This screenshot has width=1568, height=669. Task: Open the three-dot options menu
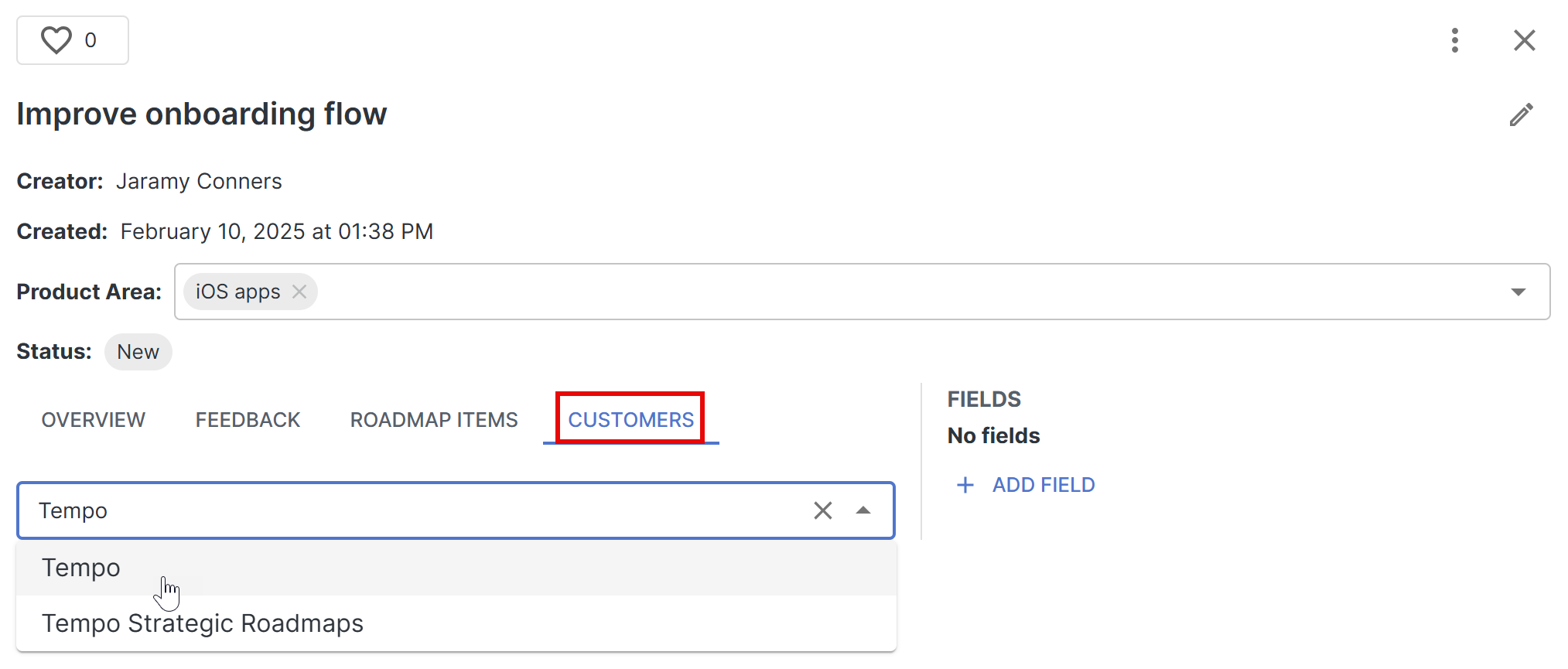click(x=1455, y=39)
